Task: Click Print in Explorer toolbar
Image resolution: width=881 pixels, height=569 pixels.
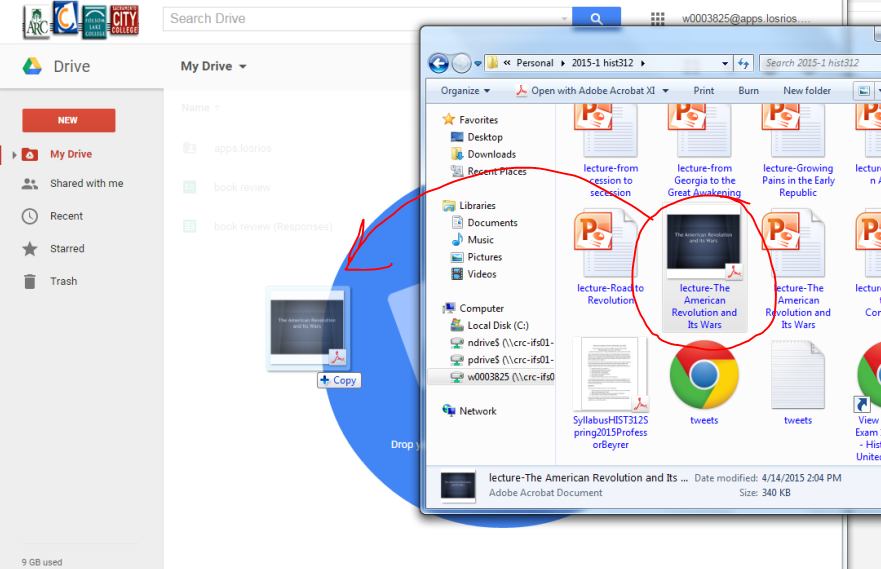Action: pos(703,90)
